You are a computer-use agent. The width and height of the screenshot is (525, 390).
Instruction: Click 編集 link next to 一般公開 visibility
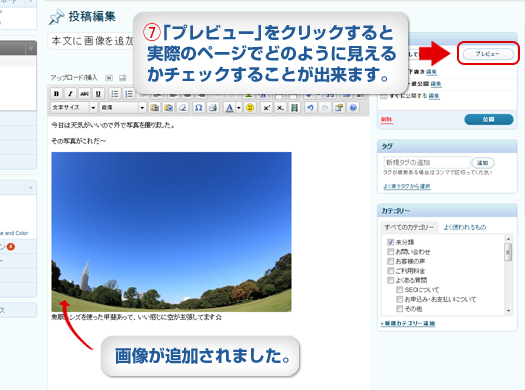436,84
